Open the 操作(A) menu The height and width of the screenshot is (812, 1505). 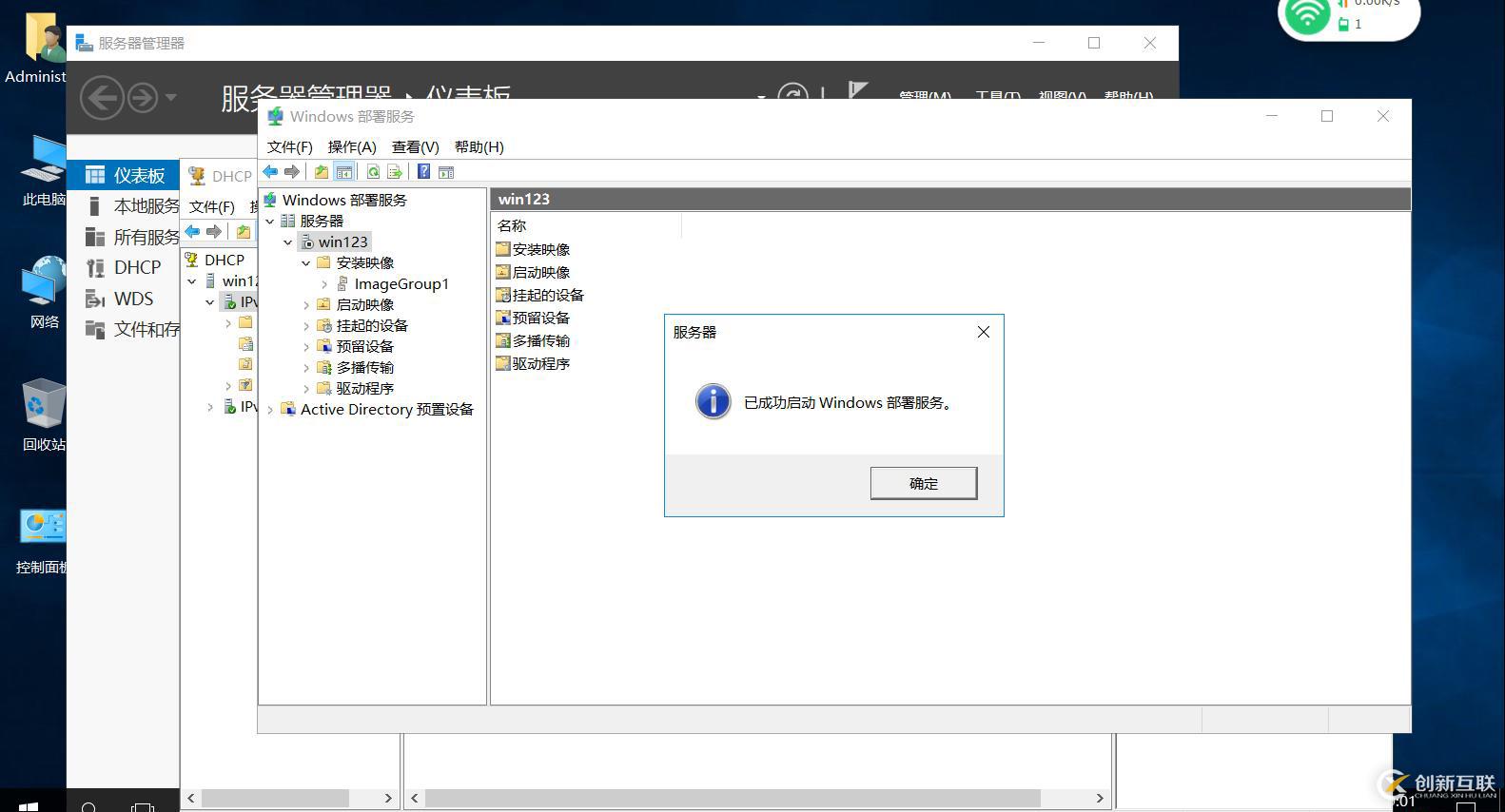(x=352, y=146)
